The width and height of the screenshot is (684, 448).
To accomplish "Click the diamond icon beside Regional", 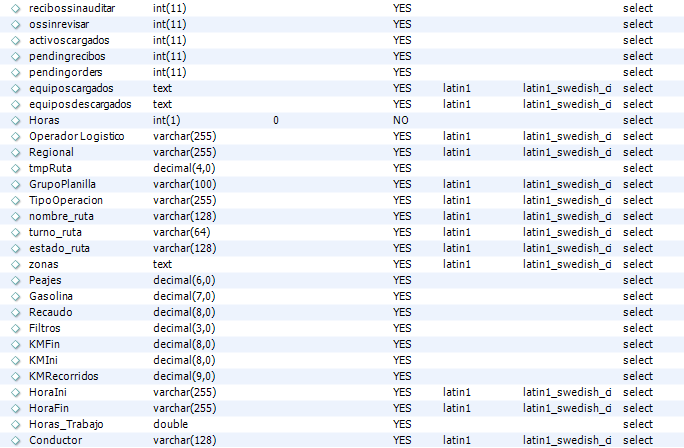I will [x=16, y=152].
